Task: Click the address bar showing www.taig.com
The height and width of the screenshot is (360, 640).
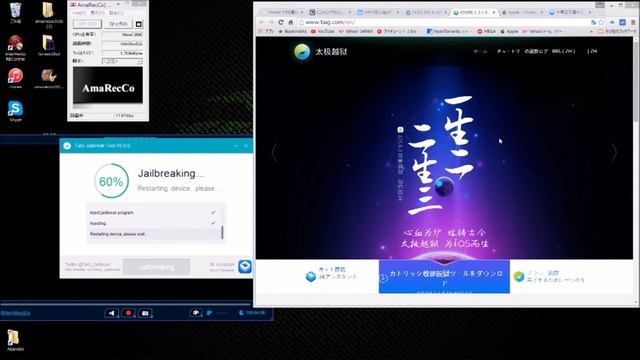Action: [443, 22]
